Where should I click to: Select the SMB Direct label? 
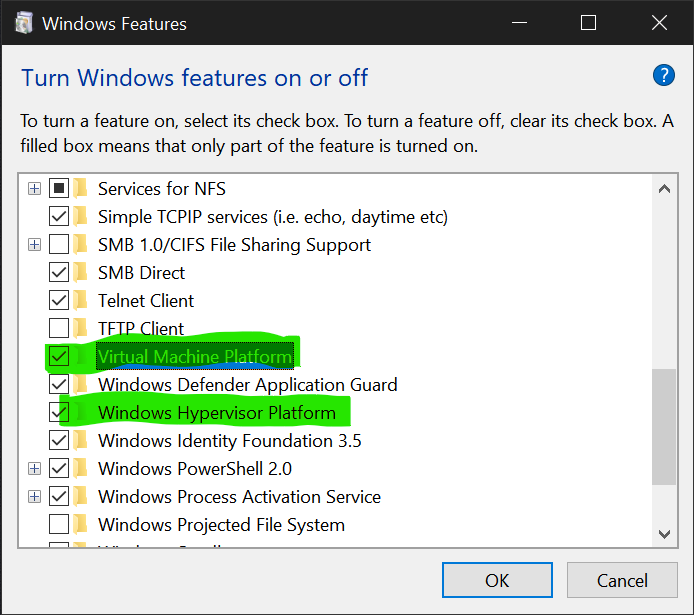pos(141,273)
